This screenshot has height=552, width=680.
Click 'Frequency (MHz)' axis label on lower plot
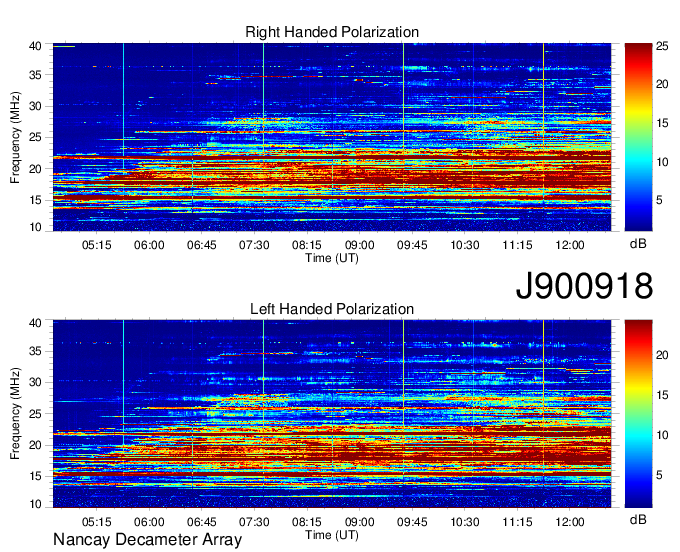coord(15,414)
